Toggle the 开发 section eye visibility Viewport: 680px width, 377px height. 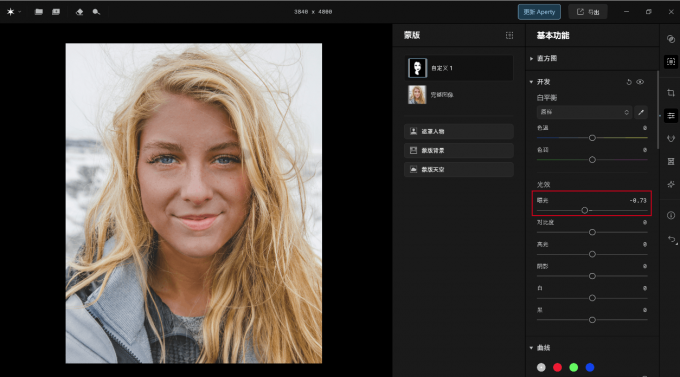[640, 82]
